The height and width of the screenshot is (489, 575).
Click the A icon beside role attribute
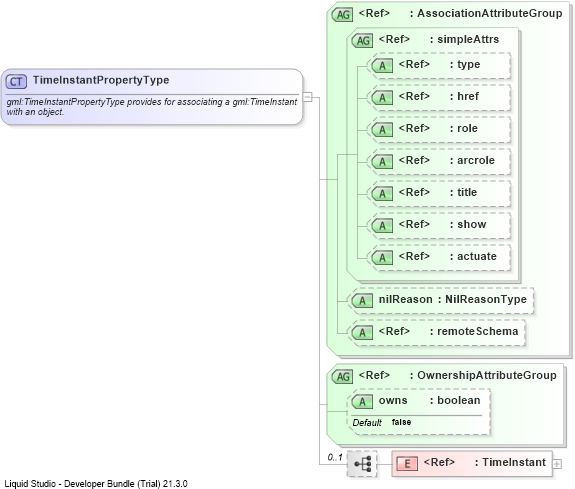tap(382, 129)
